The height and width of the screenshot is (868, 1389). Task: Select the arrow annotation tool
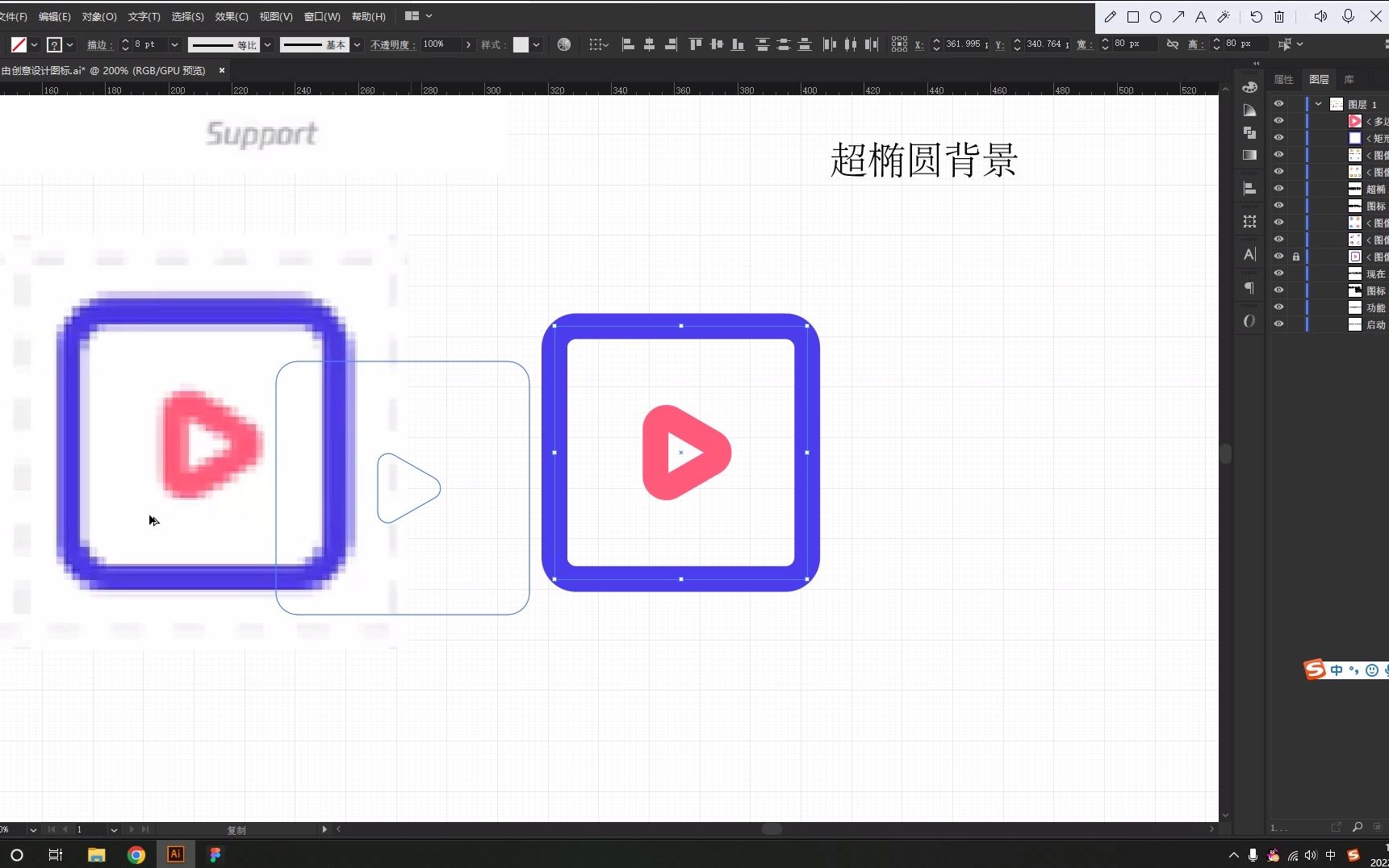point(1178,17)
